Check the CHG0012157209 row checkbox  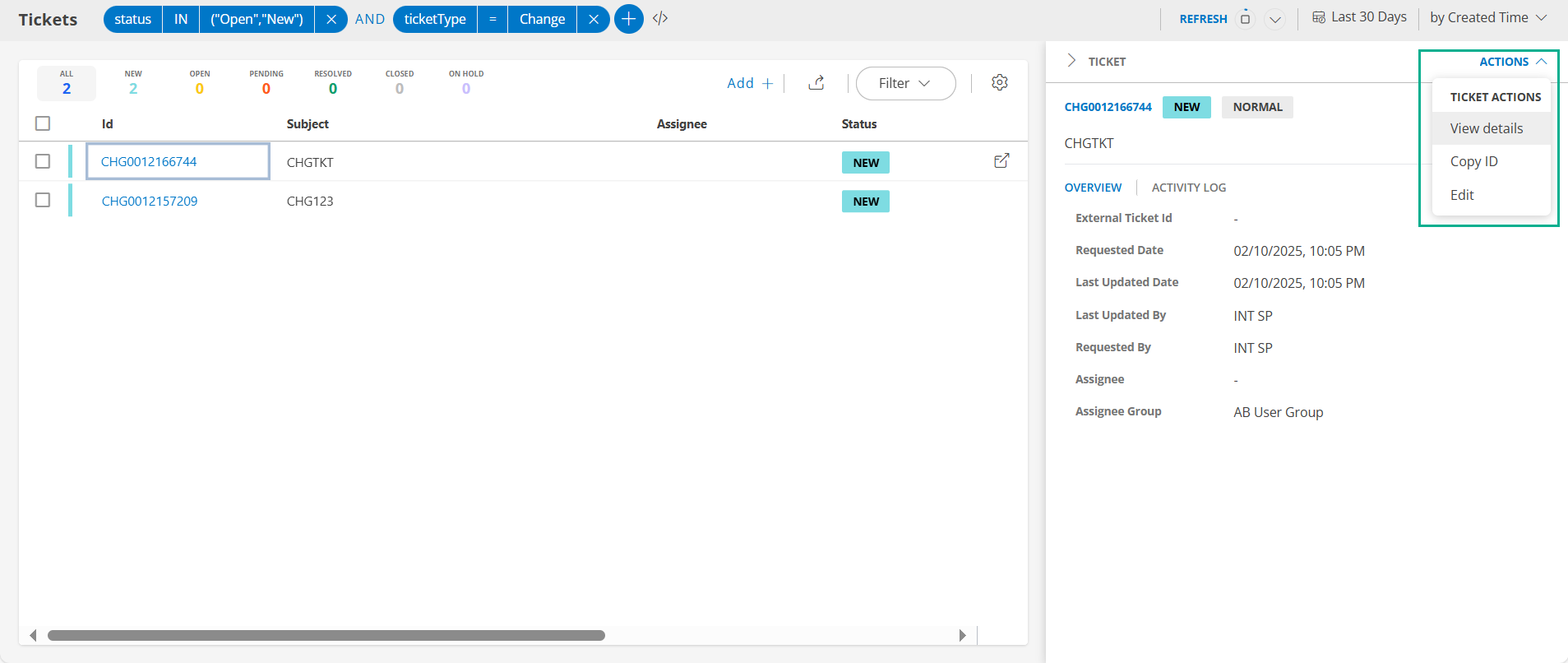click(x=43, y=200)
